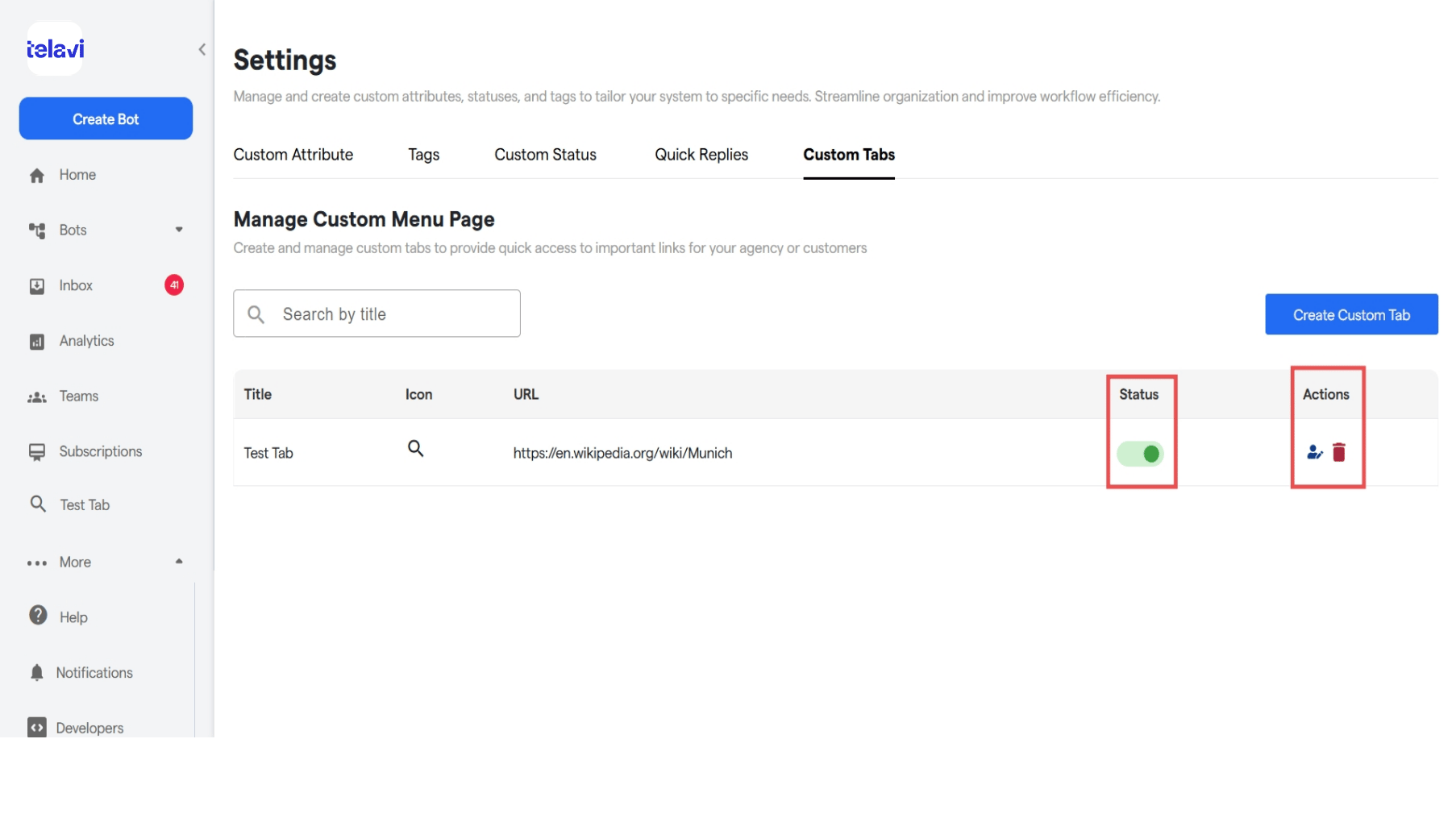
Task: Click the Create Custom Tab button
Action: pyautogui.click(x=1351, y=314)
